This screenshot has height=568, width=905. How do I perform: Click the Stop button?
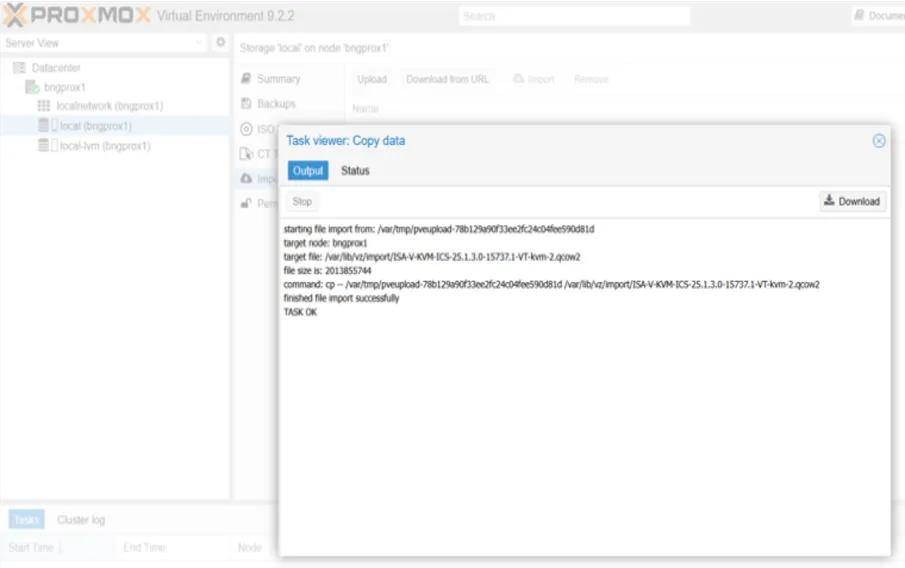coord(302,201)
